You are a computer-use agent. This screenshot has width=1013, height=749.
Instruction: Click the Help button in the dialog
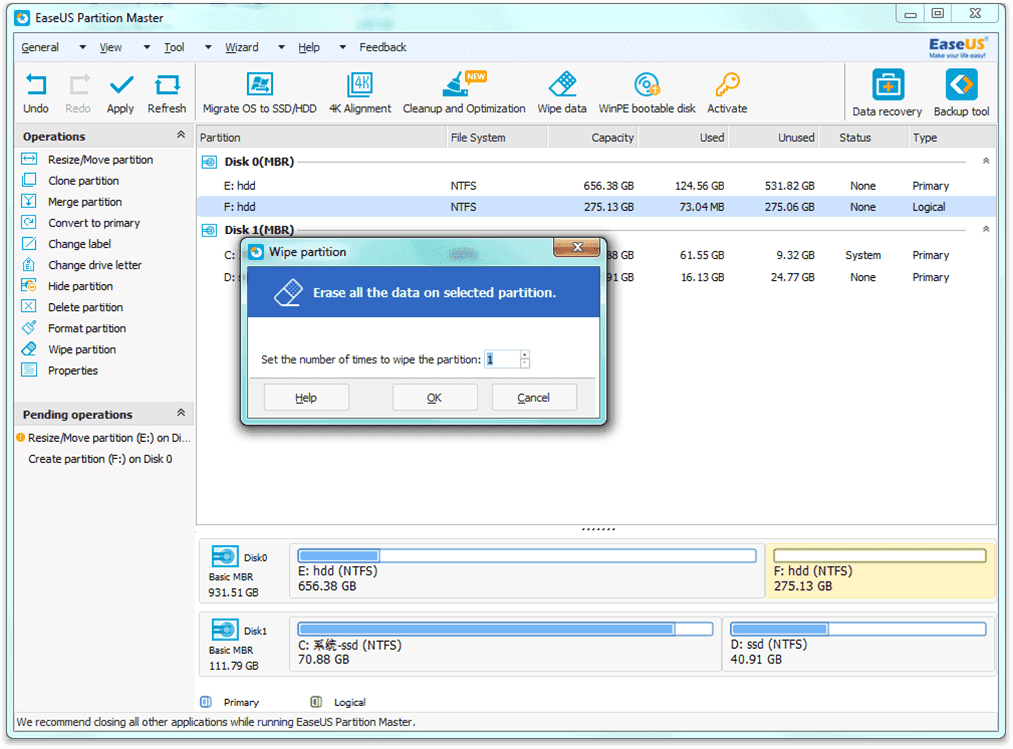point(306,396)
